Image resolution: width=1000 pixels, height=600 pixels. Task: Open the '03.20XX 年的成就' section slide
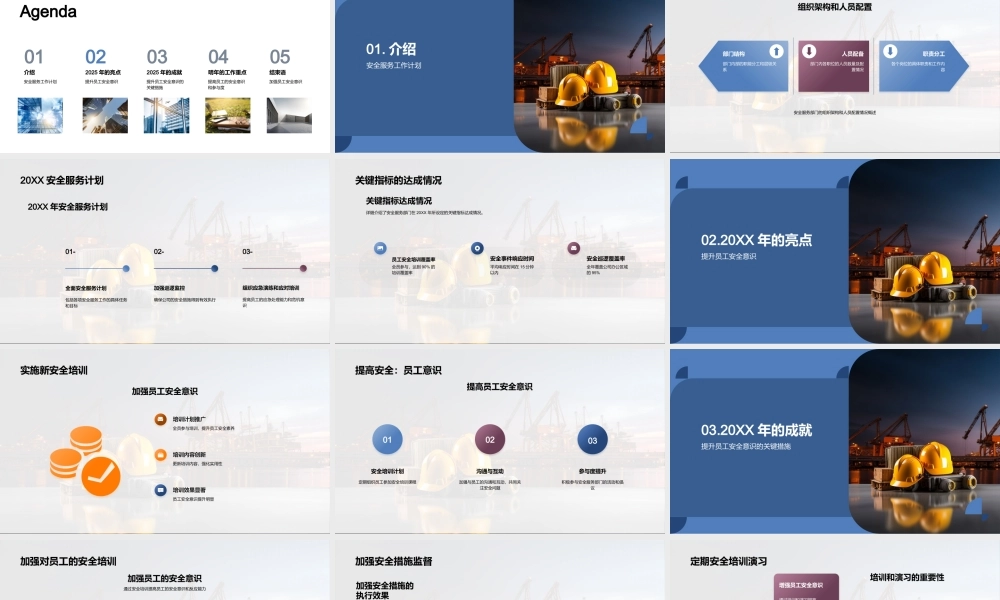pyautogui.click(x=835, y=441)
